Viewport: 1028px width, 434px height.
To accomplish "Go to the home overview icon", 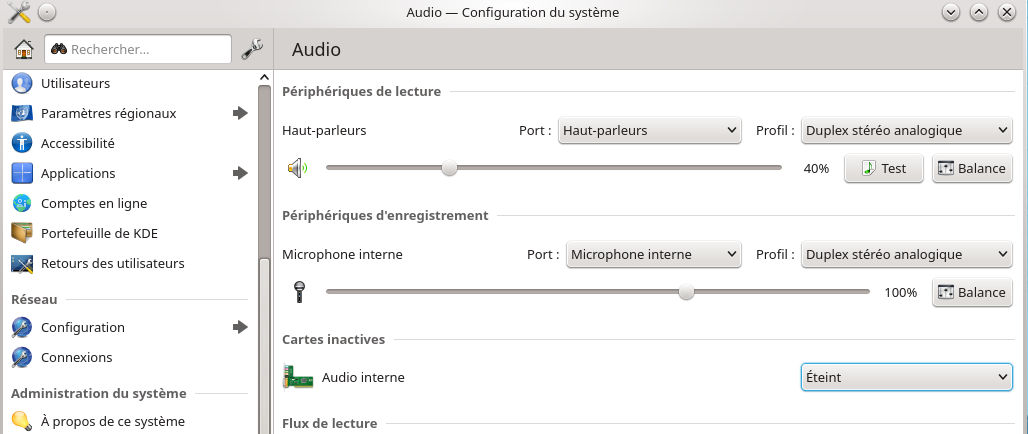I will (x=24, y=49).
